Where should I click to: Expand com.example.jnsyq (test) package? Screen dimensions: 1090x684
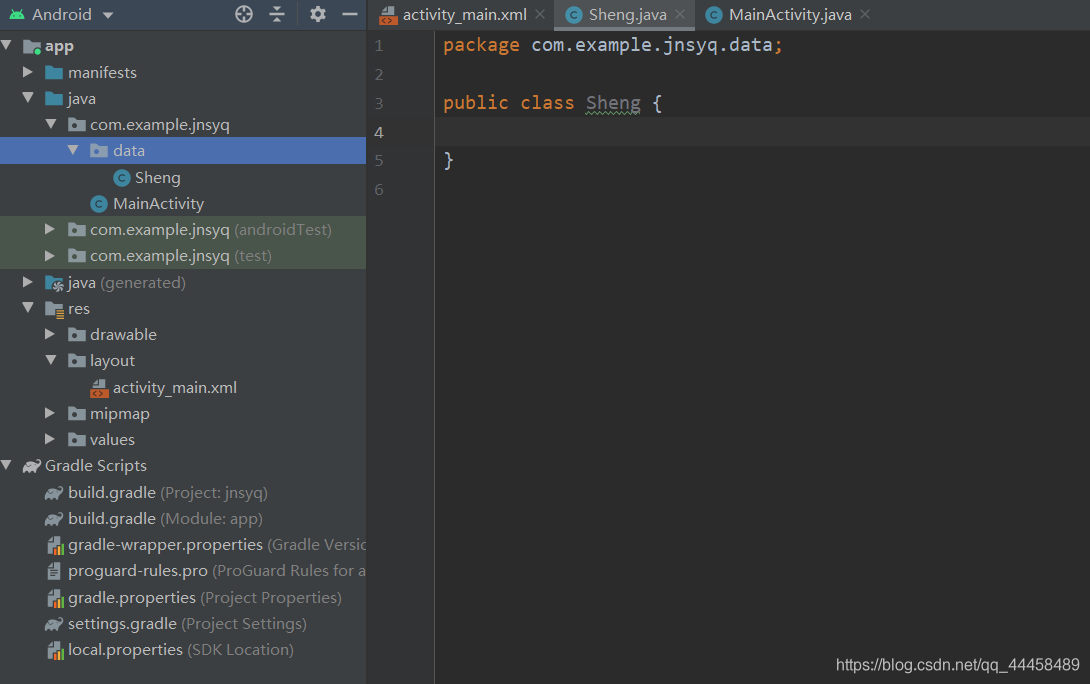[x=50, y=256]
